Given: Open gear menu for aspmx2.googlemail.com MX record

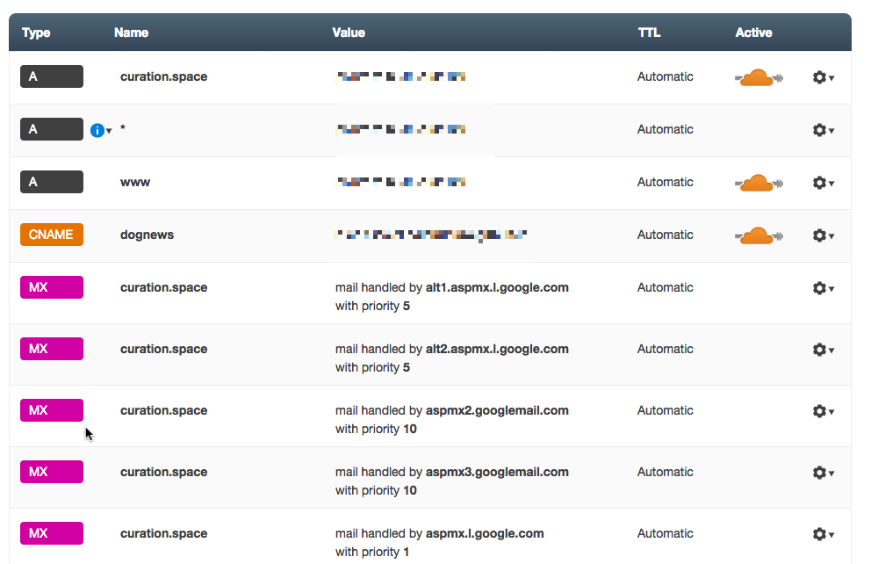Looking at the screenshot, I should point(823,411).
